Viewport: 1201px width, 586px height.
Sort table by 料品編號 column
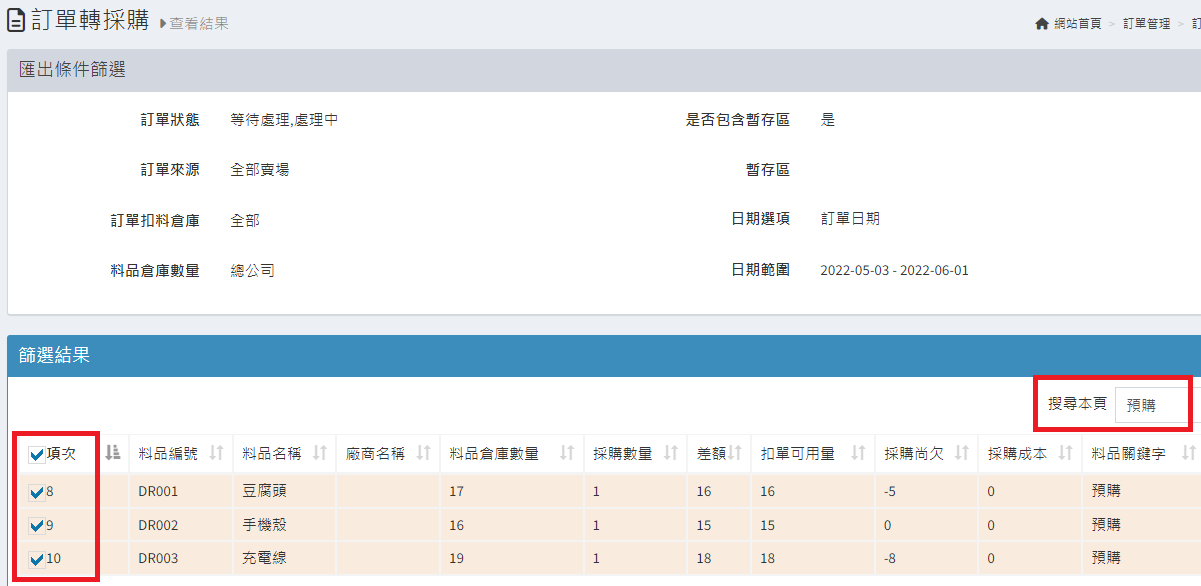point(216,453)
